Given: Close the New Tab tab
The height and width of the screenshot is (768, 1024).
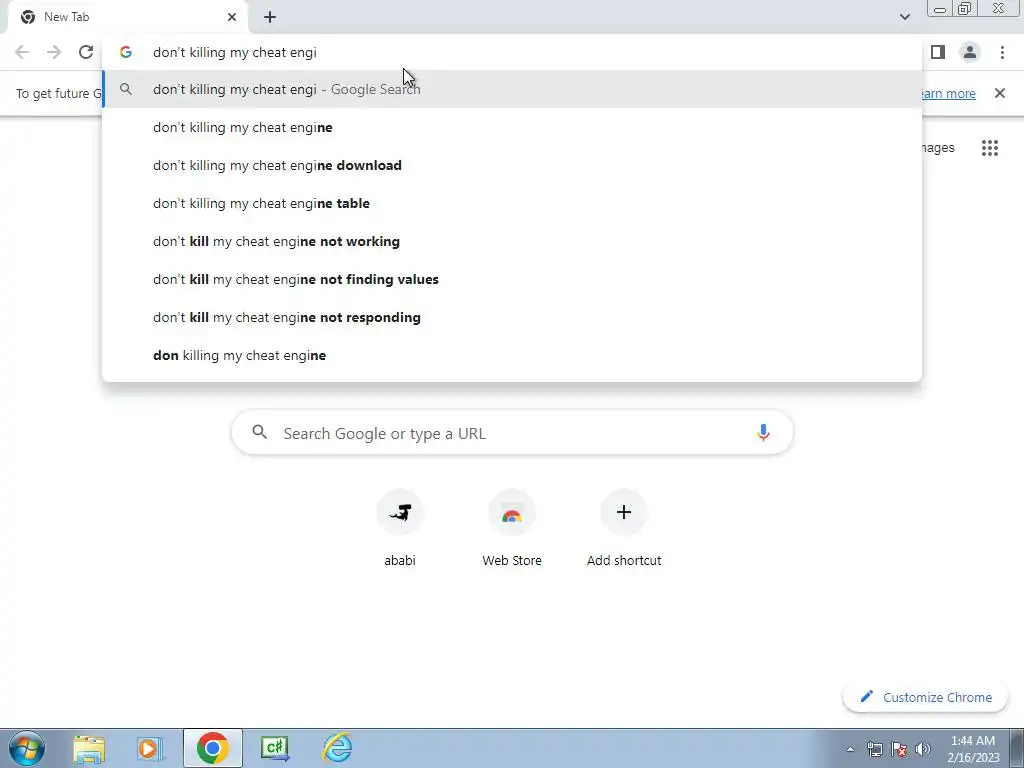Looking at the screenshot, I should click(232, 17).
